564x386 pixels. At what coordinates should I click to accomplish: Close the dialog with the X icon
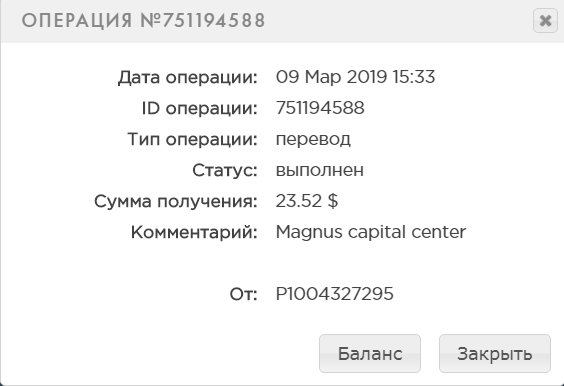(545, 21)
